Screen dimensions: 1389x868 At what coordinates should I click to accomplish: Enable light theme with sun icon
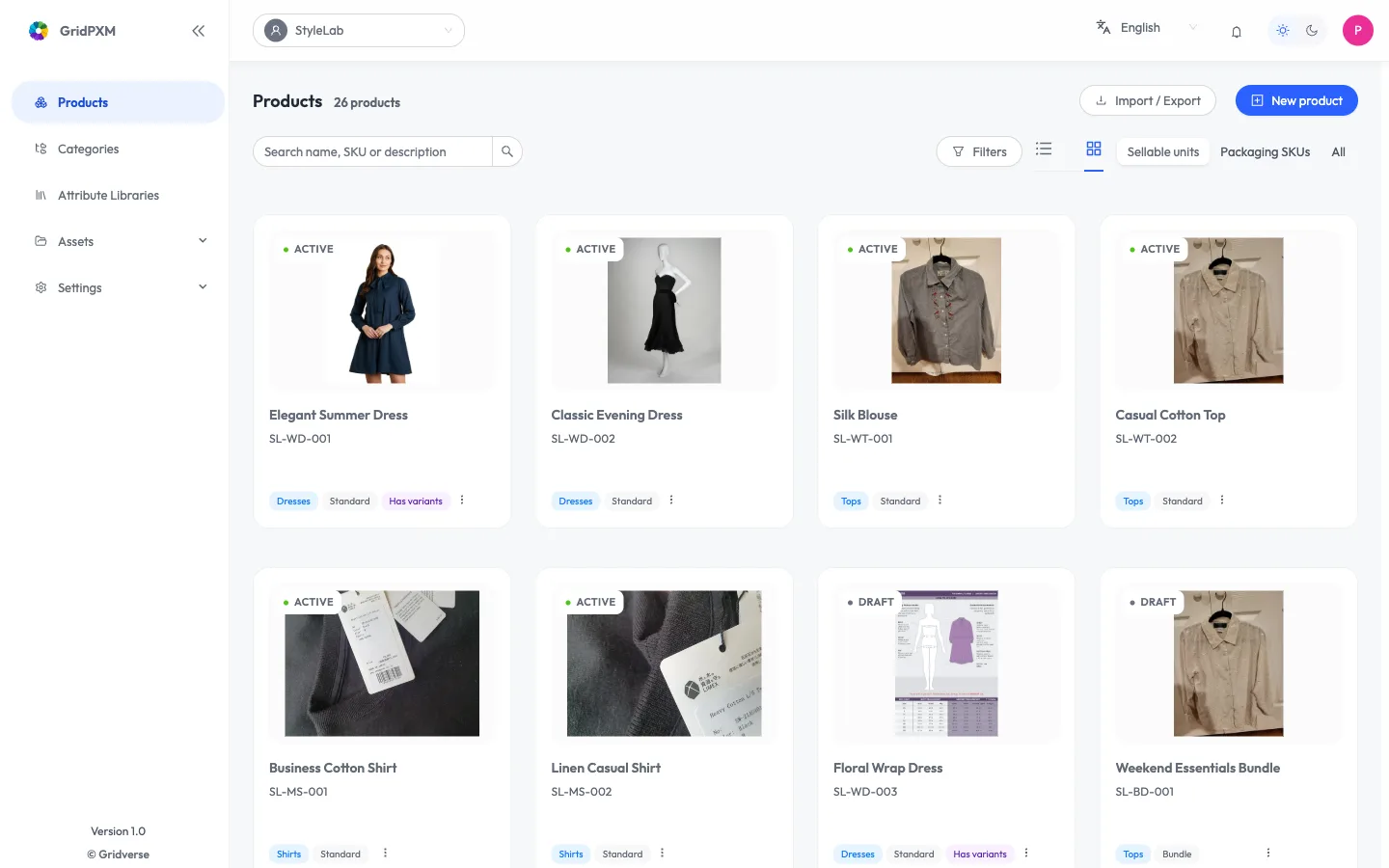tap(1283, 30)
